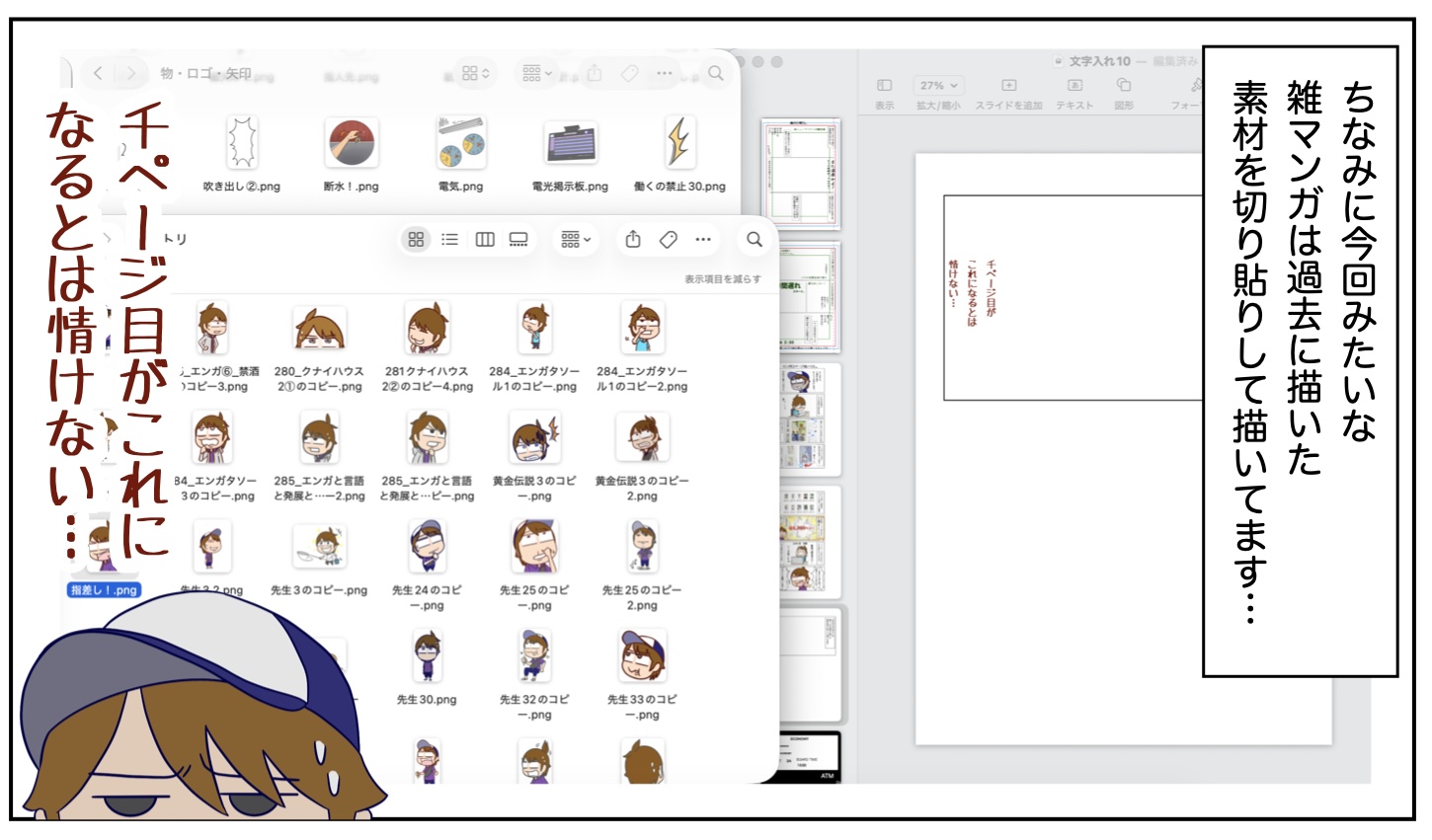
Task: Open search in the front Finder window
Action: click(755, 239)
